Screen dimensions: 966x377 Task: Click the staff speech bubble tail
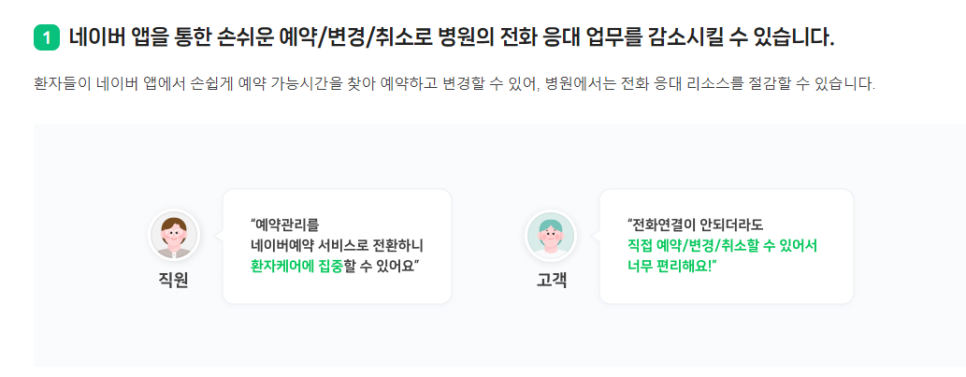218,235
